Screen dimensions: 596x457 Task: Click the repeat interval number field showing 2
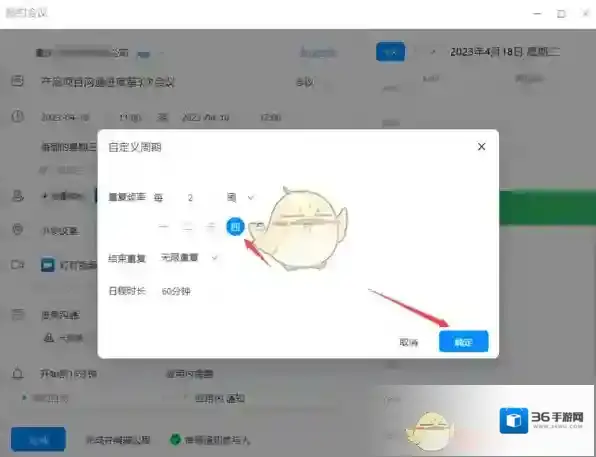(190, 198)
